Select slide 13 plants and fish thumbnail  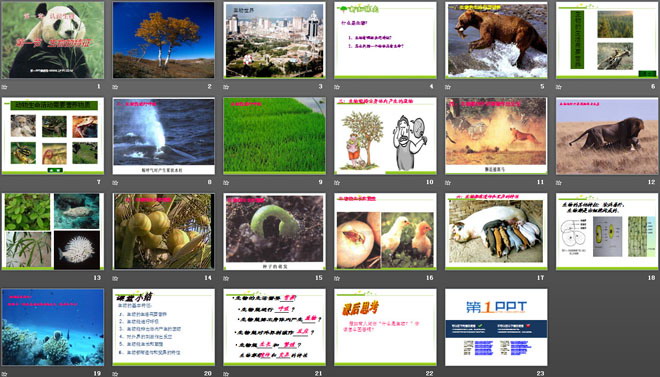click(x=53, y=231)
